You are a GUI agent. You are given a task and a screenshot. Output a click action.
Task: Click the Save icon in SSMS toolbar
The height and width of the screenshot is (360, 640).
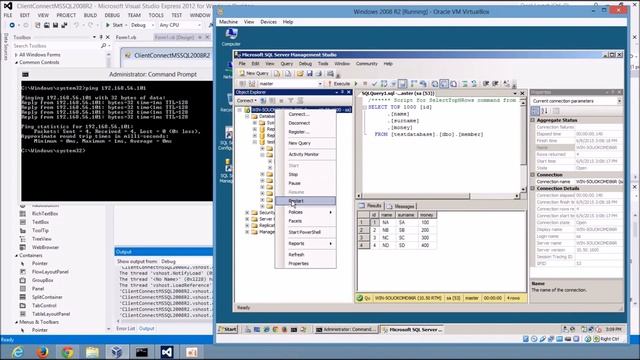309,73
